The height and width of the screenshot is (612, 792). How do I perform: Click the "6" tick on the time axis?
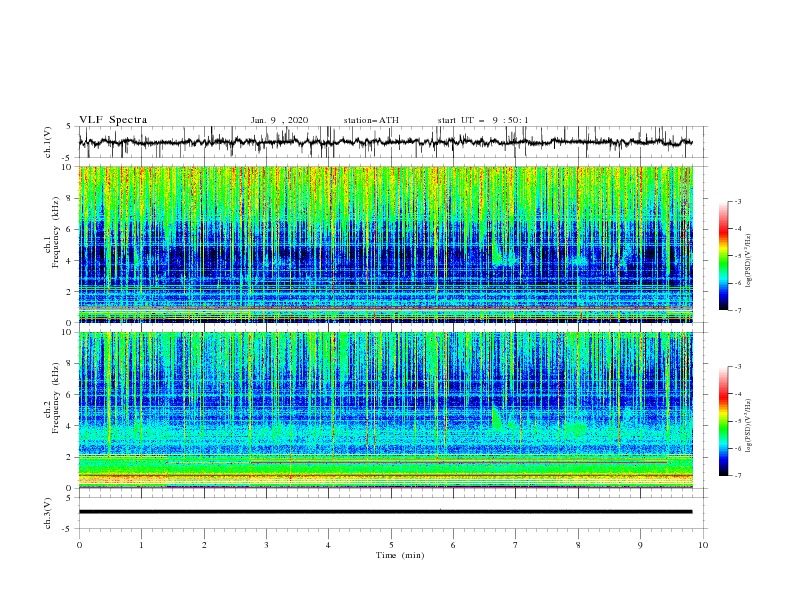tap(453, 545)
